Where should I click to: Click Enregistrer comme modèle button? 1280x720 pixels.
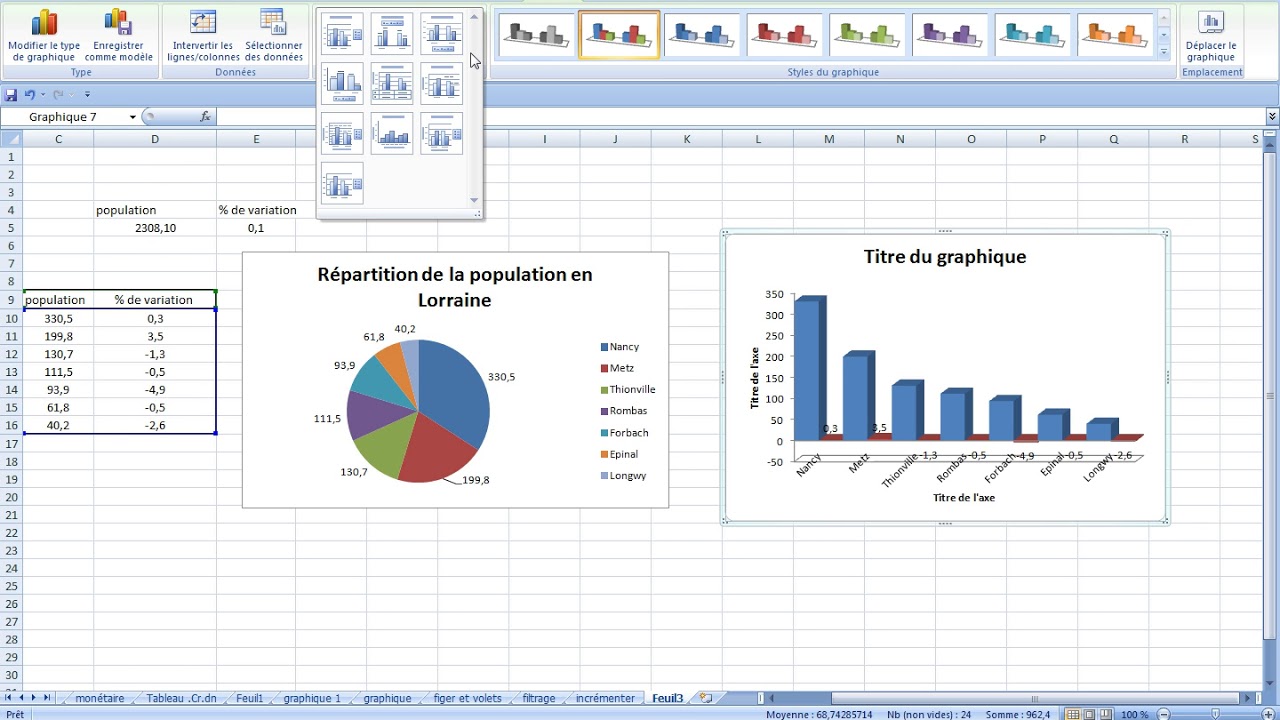coord(119,35)
